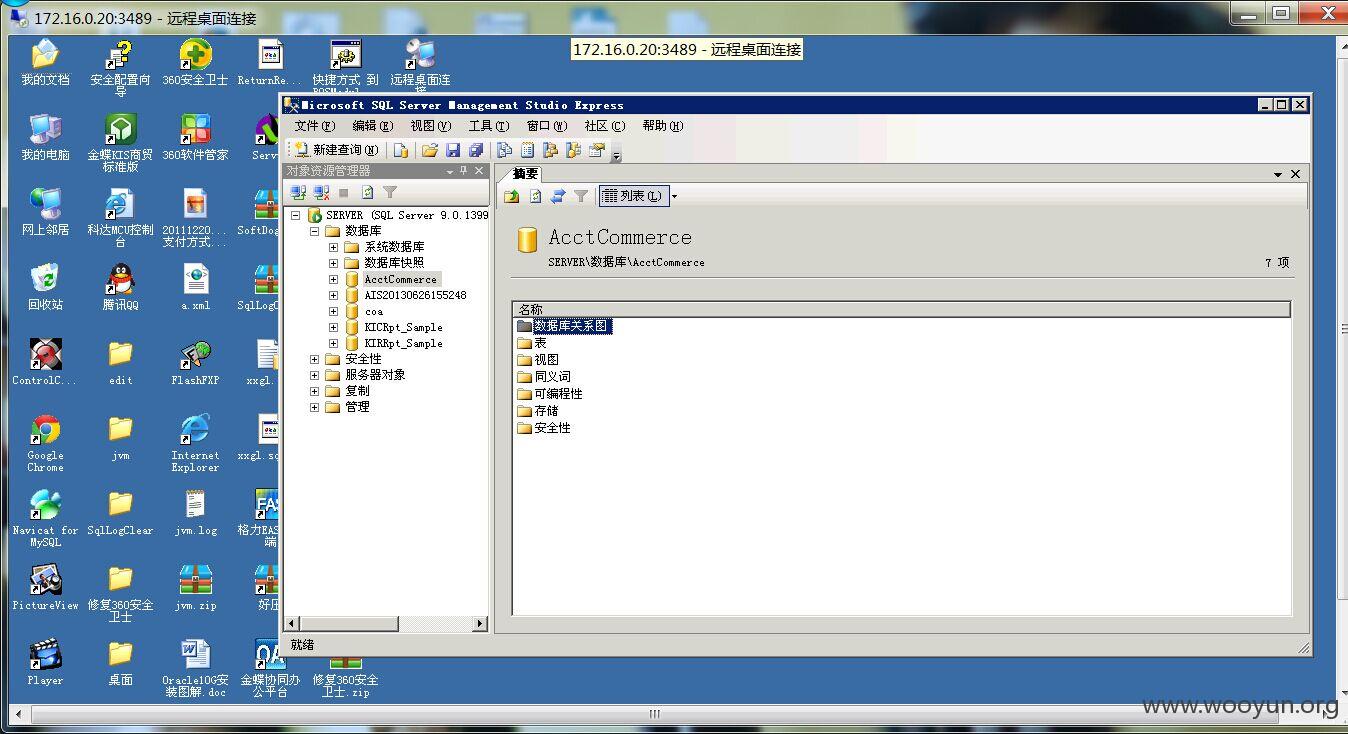Select the SERVER (SQL Server 9.0.1399) node
Viewport: 1348px width, 734px height.
tap(407, 215)
